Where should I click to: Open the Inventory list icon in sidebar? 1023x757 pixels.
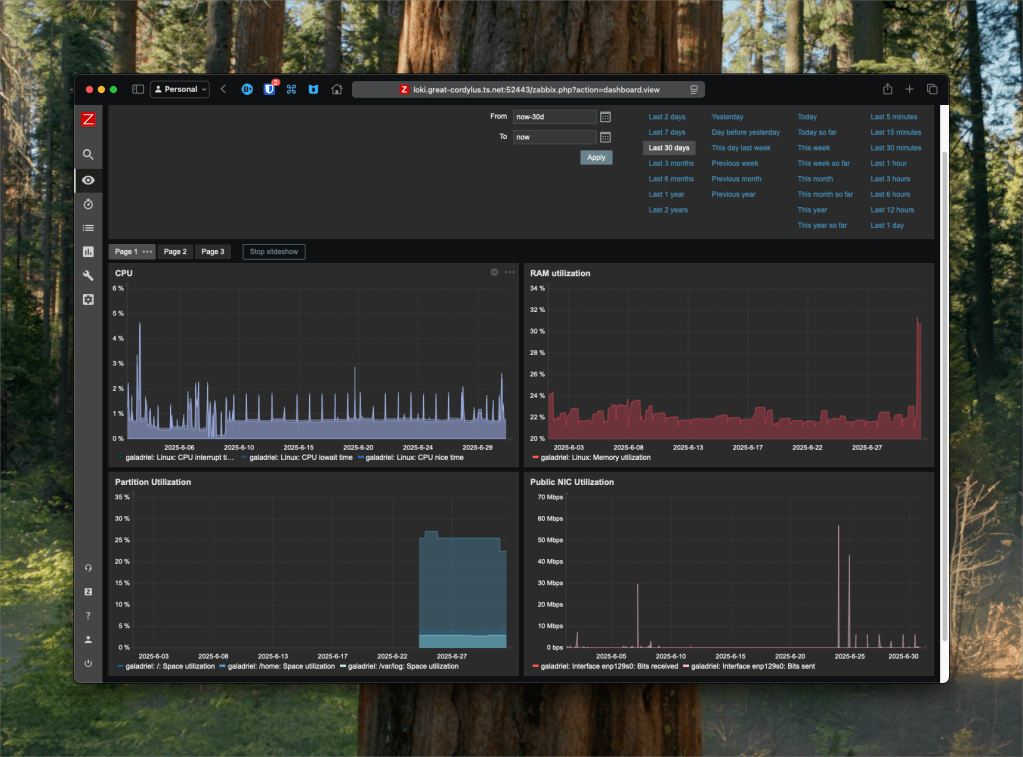[x=88, y=228]
